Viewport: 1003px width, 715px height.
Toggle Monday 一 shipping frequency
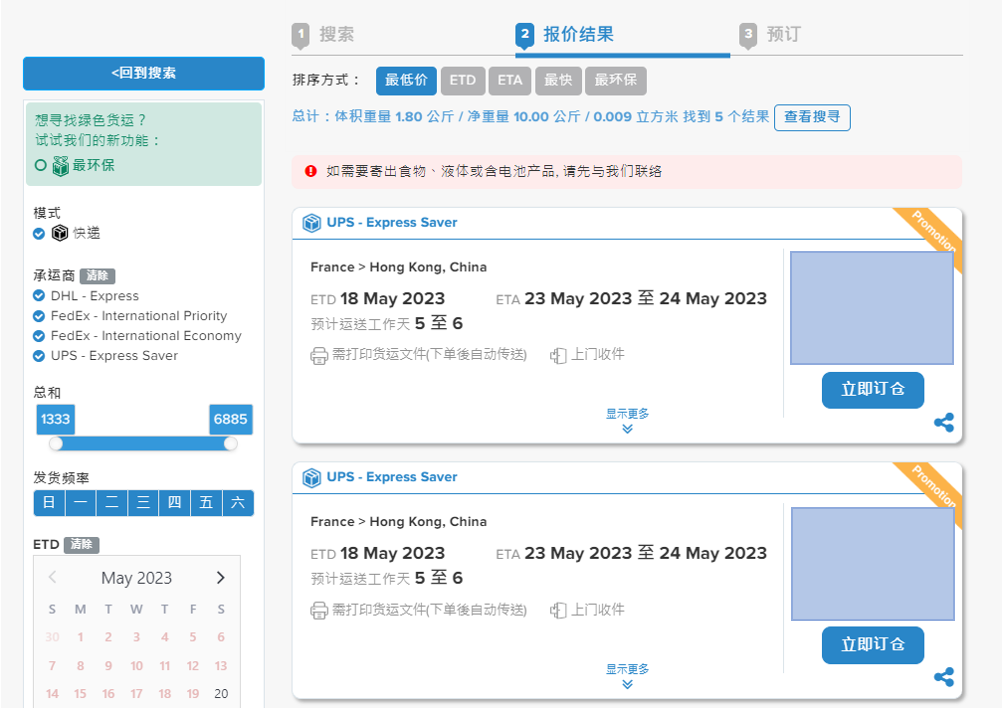[x=81, y=503]
